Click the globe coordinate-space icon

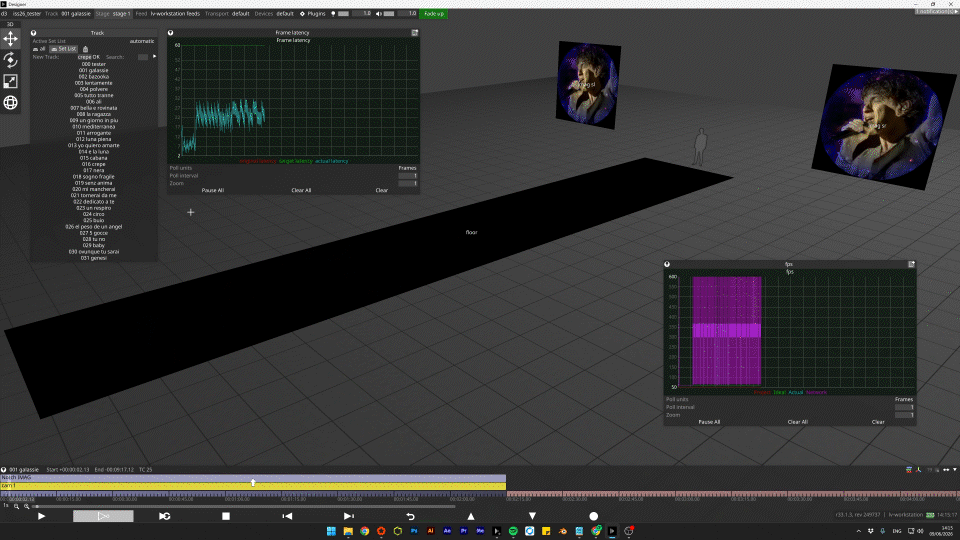10,103
